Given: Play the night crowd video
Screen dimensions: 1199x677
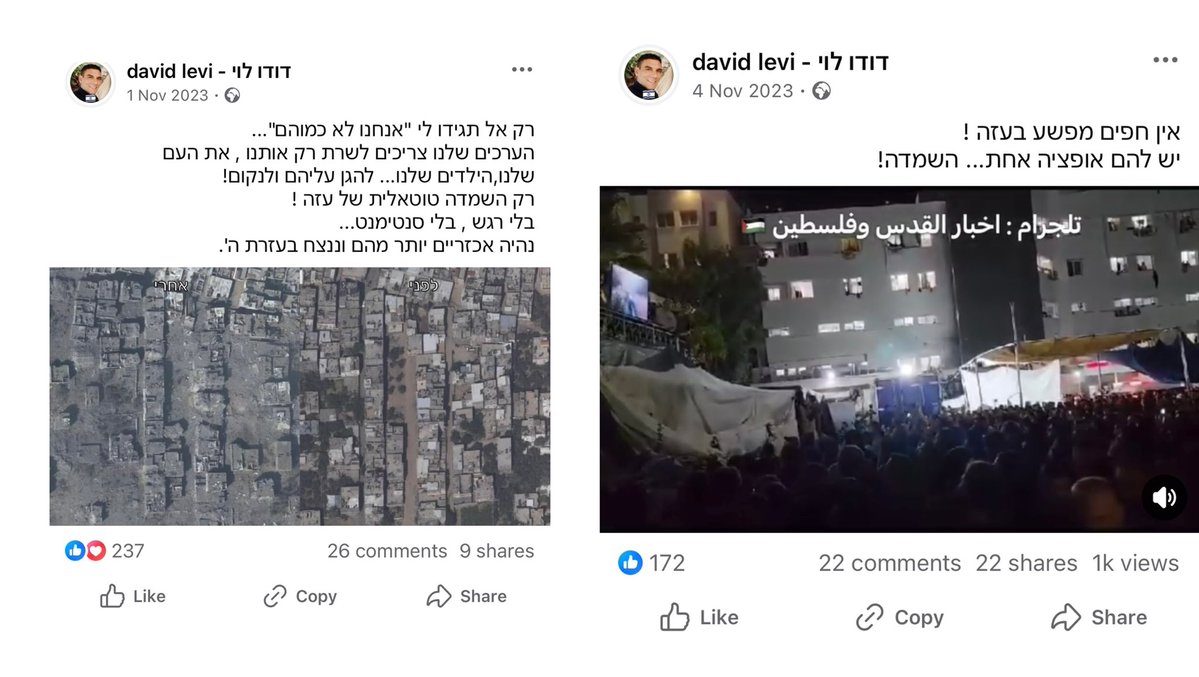Looking at the screenshot, I should point(899,360).
